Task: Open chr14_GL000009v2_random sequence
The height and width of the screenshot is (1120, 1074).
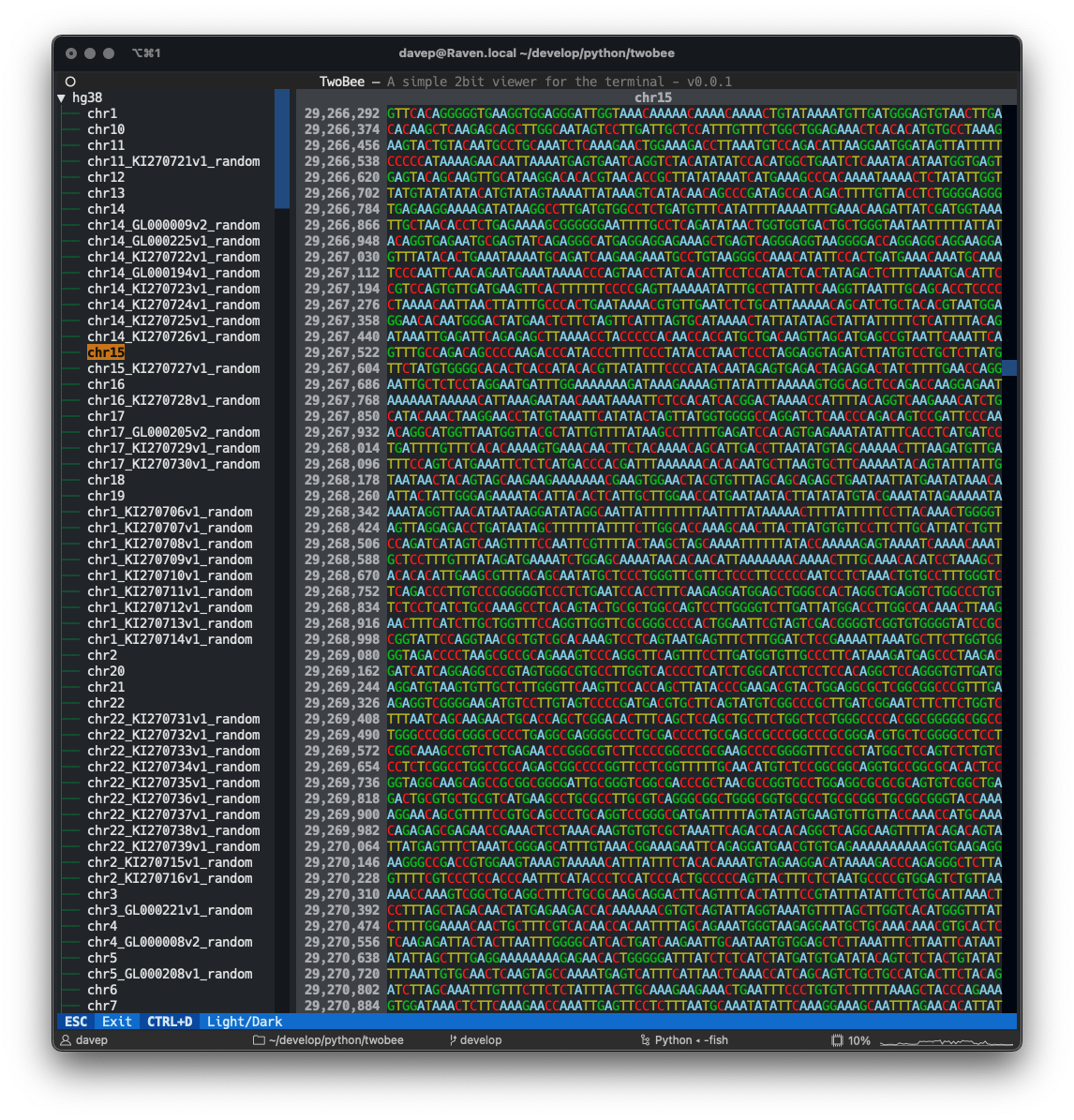Action: [x=173, y=225]
